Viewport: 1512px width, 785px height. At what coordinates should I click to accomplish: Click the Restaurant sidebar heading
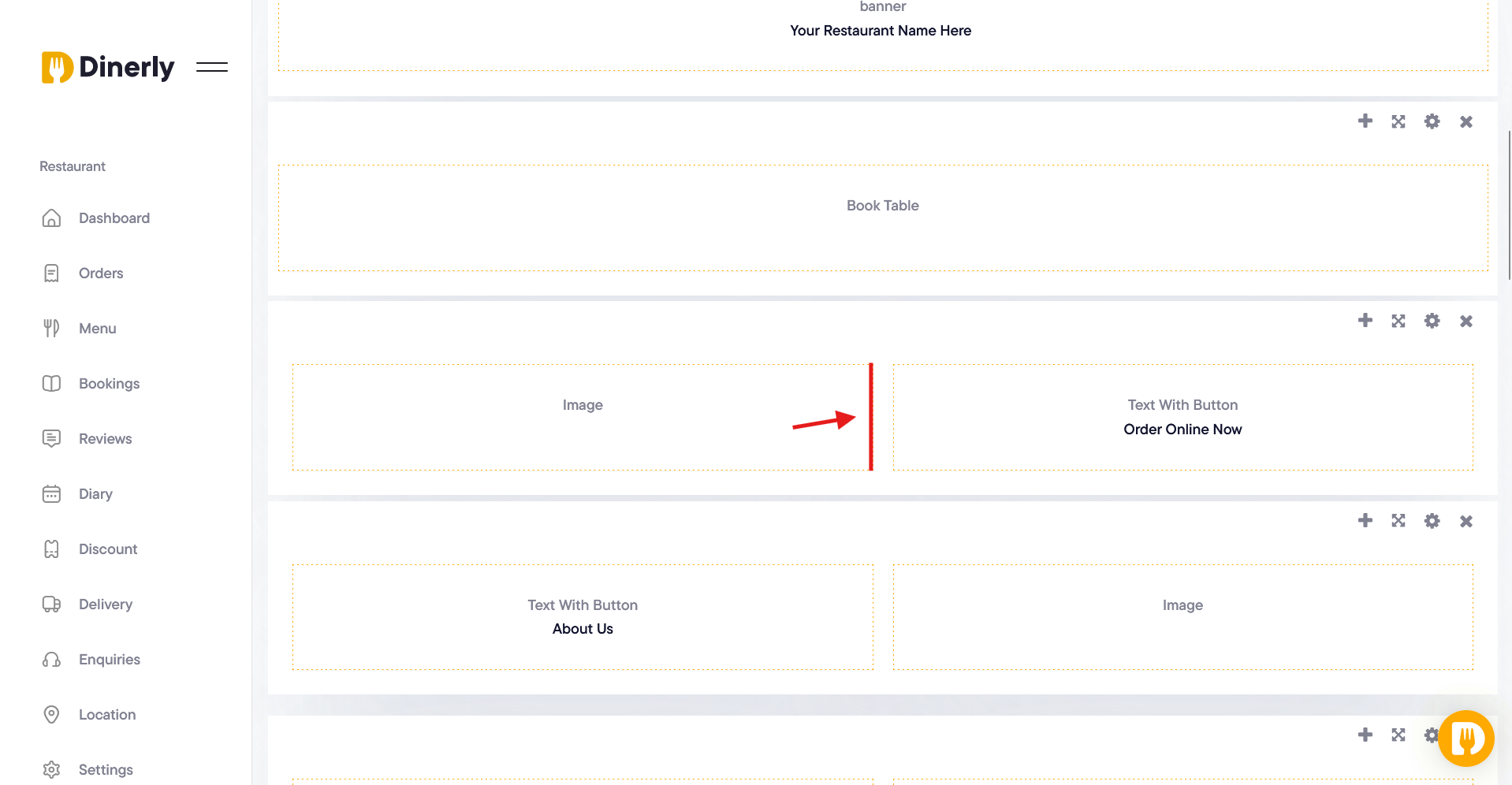point(73,166)
